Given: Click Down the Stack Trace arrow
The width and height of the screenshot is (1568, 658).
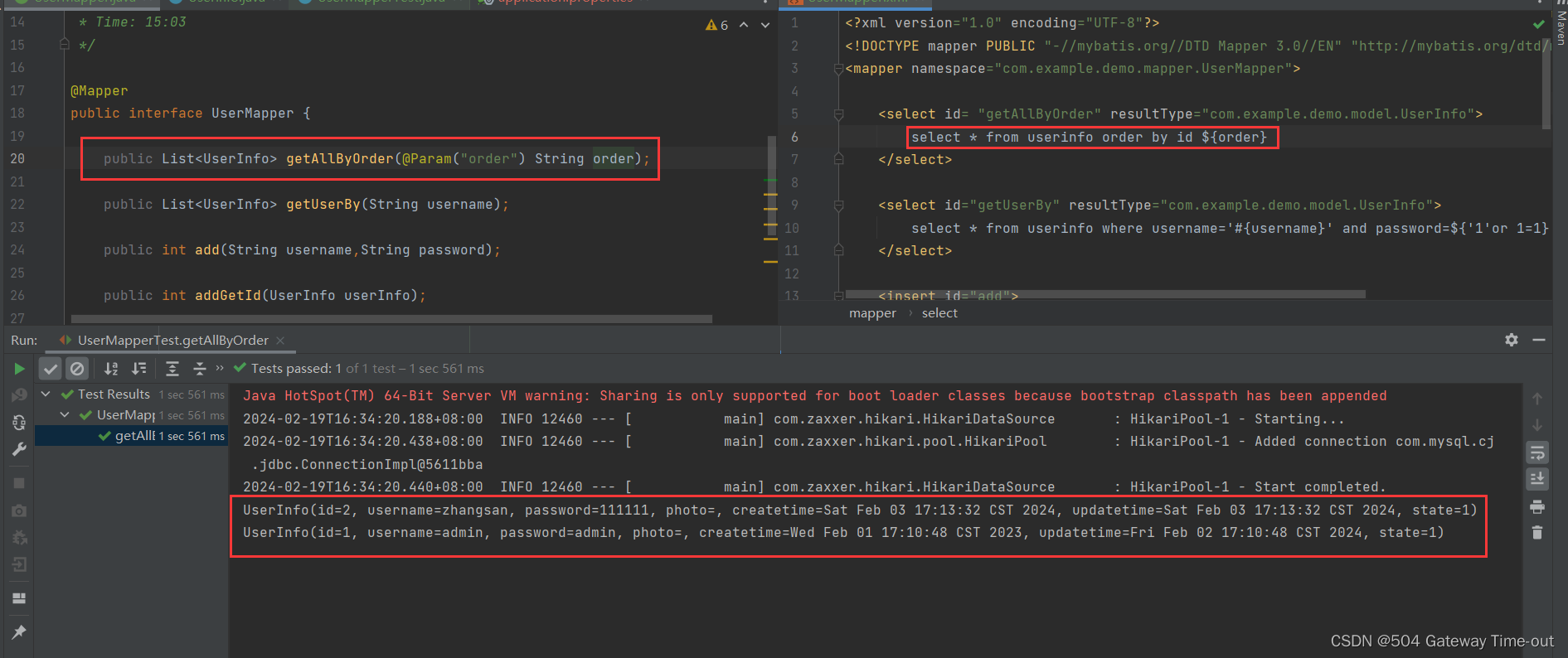Looking at the screenshot, I should (x=1537, y=425).
